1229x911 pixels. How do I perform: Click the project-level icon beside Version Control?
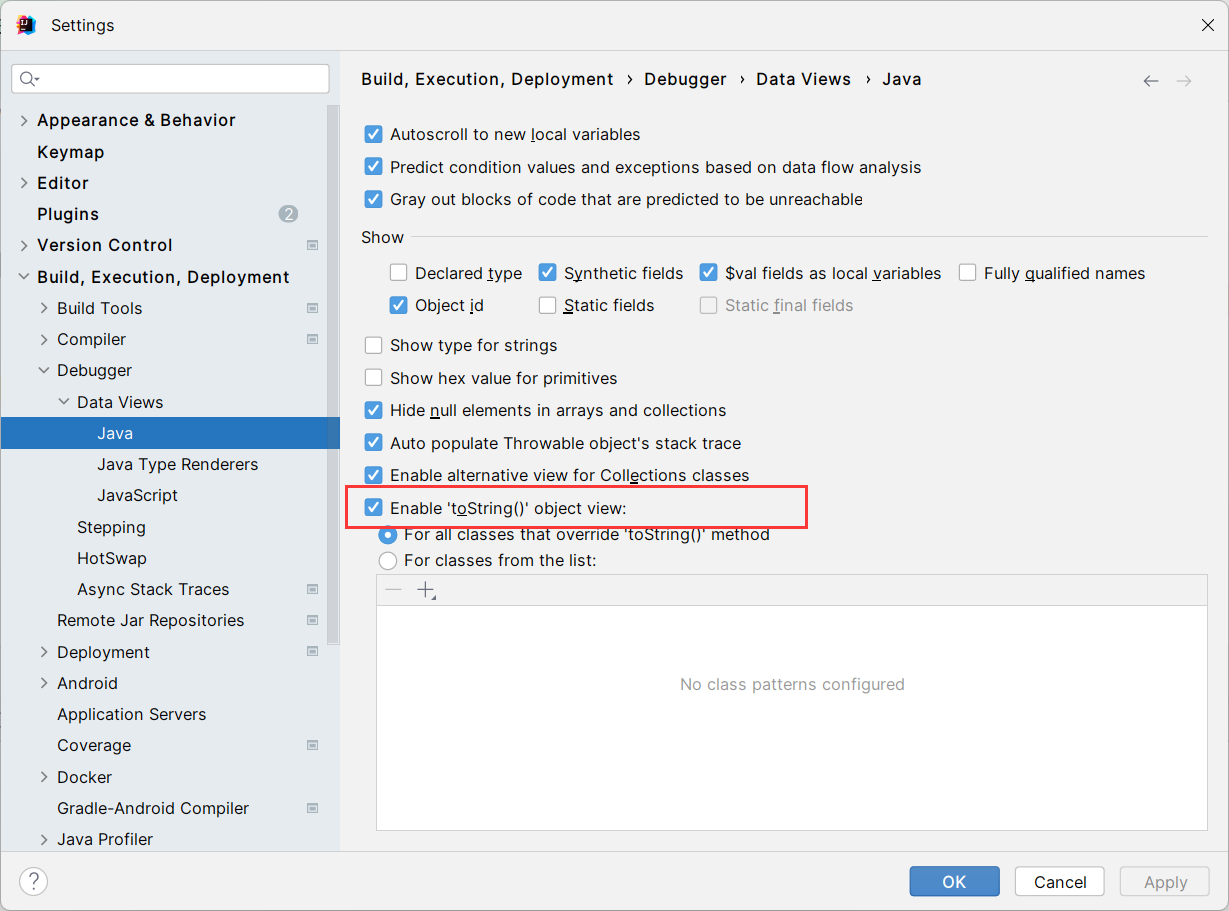pos(312,245)
